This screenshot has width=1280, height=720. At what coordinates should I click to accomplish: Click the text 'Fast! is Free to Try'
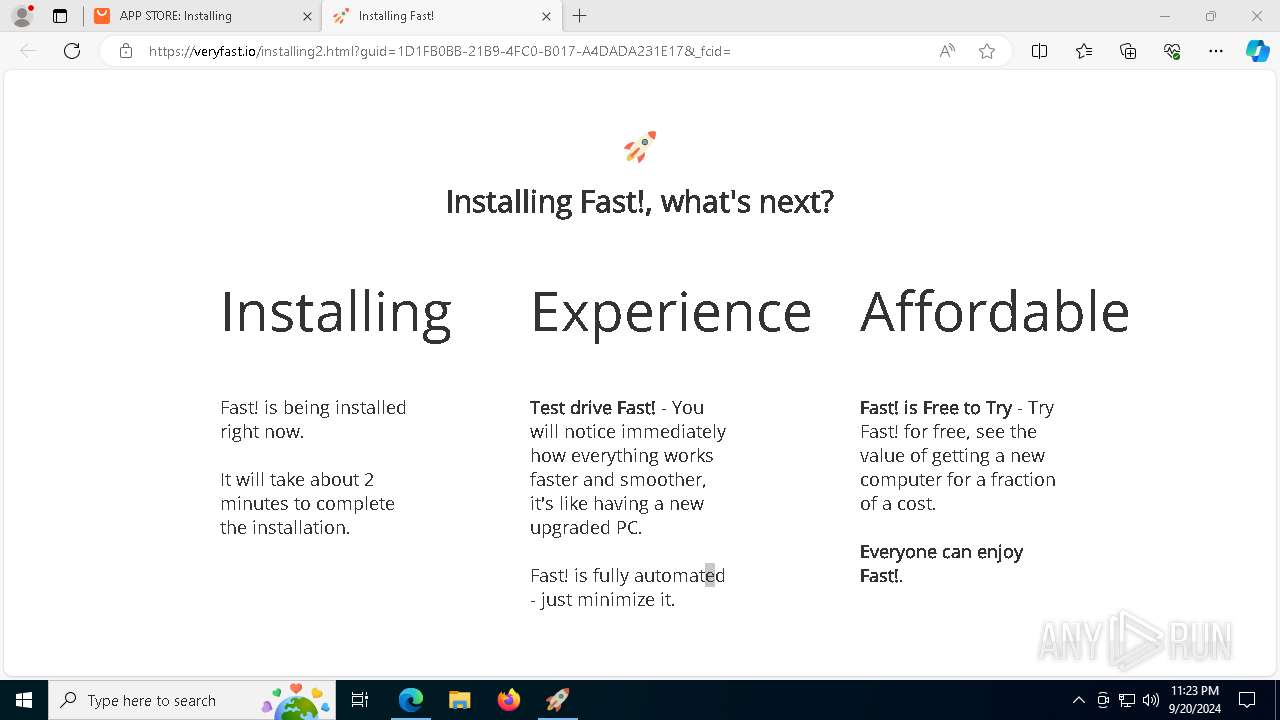(936, 408)
